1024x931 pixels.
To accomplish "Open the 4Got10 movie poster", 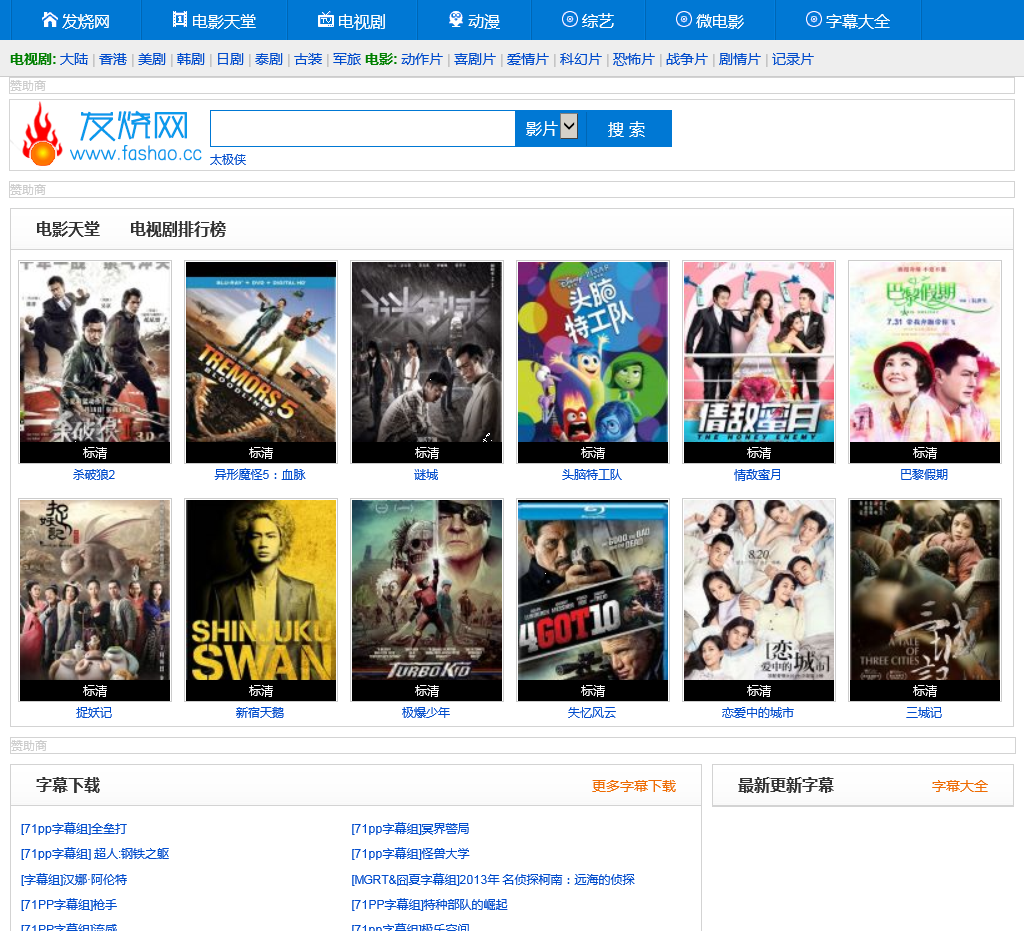I will pos(592,600).
